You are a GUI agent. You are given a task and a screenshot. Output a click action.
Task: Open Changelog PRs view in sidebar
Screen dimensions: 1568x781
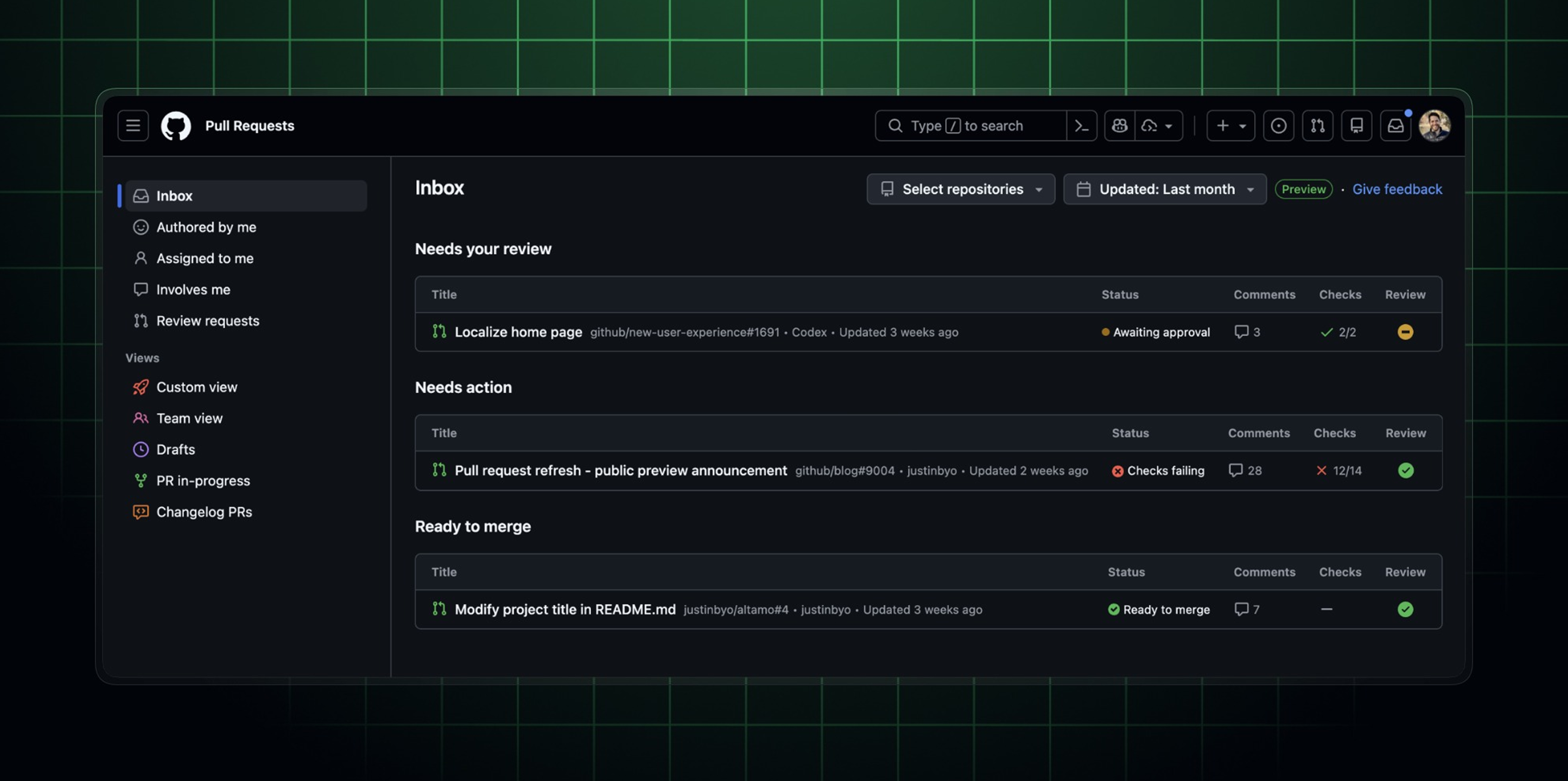204,512
